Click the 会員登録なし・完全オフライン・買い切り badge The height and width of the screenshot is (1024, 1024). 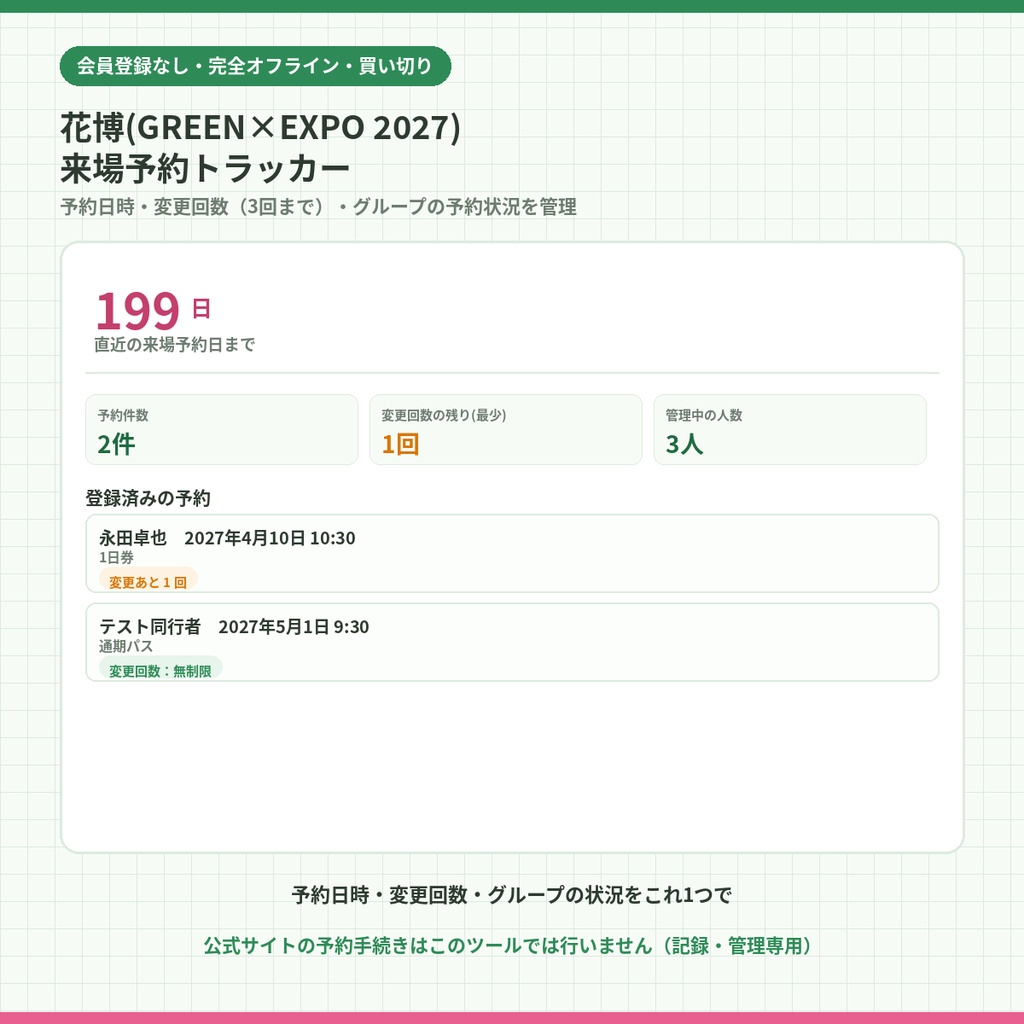click(255, 66)
